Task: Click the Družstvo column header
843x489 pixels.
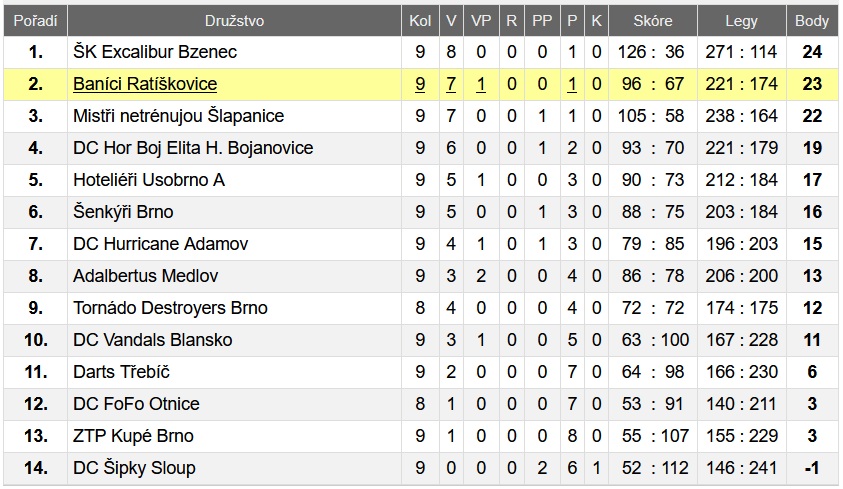Action: click(x=235, y=20)
